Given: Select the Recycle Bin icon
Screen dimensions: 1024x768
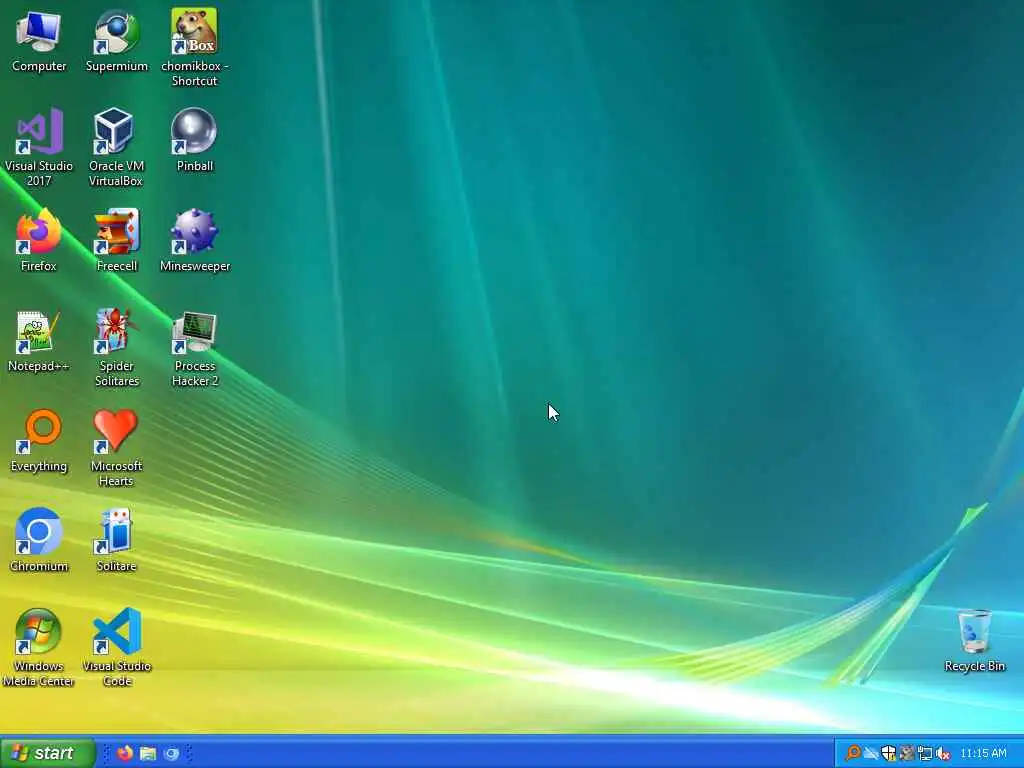Looking at the screenshot, I should point(974,641).
